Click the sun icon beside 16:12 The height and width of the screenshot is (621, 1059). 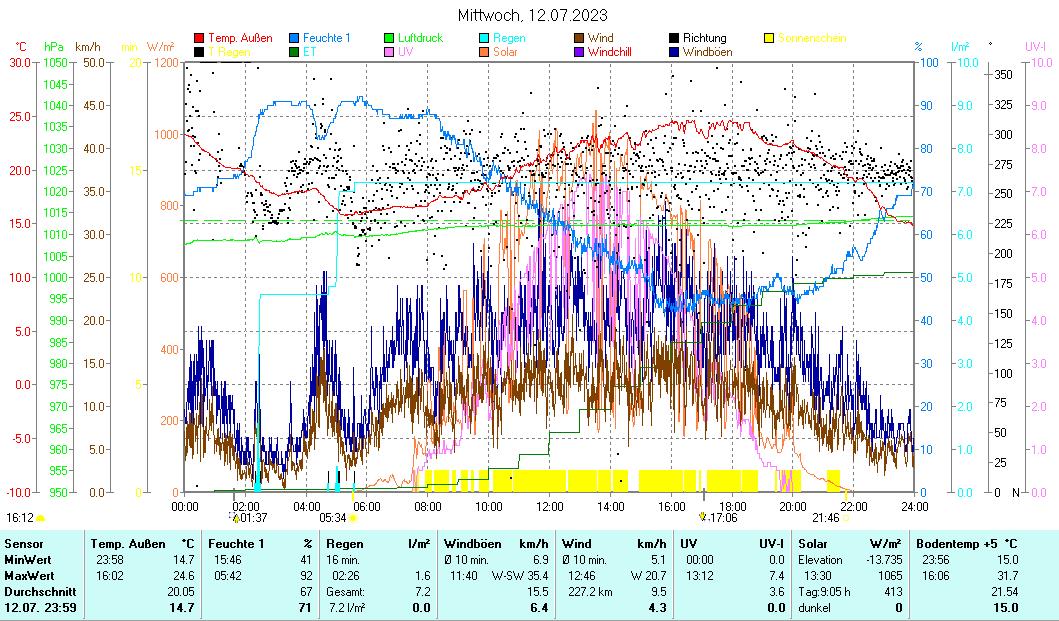(x=41, y=518)
